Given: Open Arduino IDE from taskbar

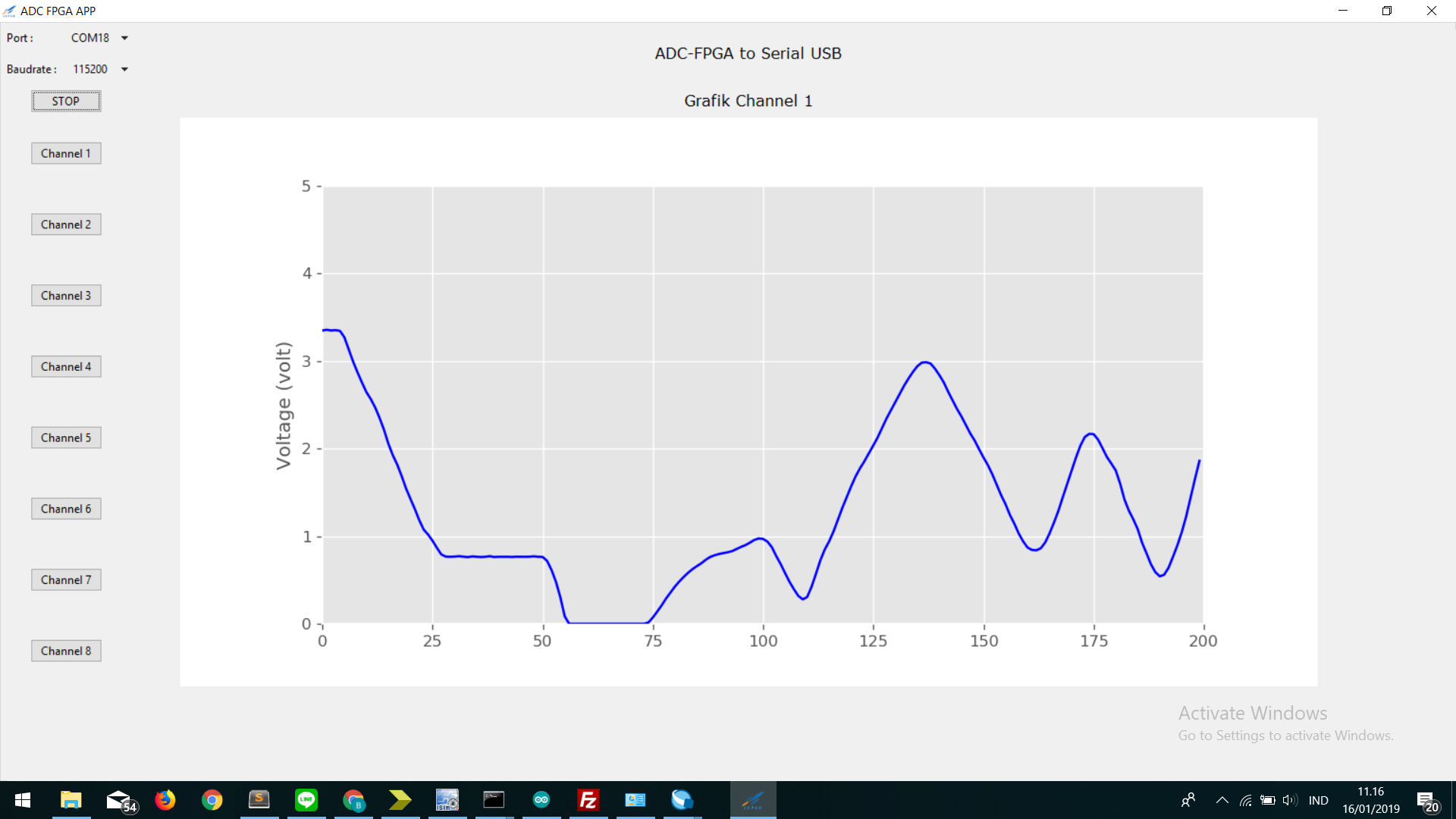Looking at the screenshot, I should (541, 800).
